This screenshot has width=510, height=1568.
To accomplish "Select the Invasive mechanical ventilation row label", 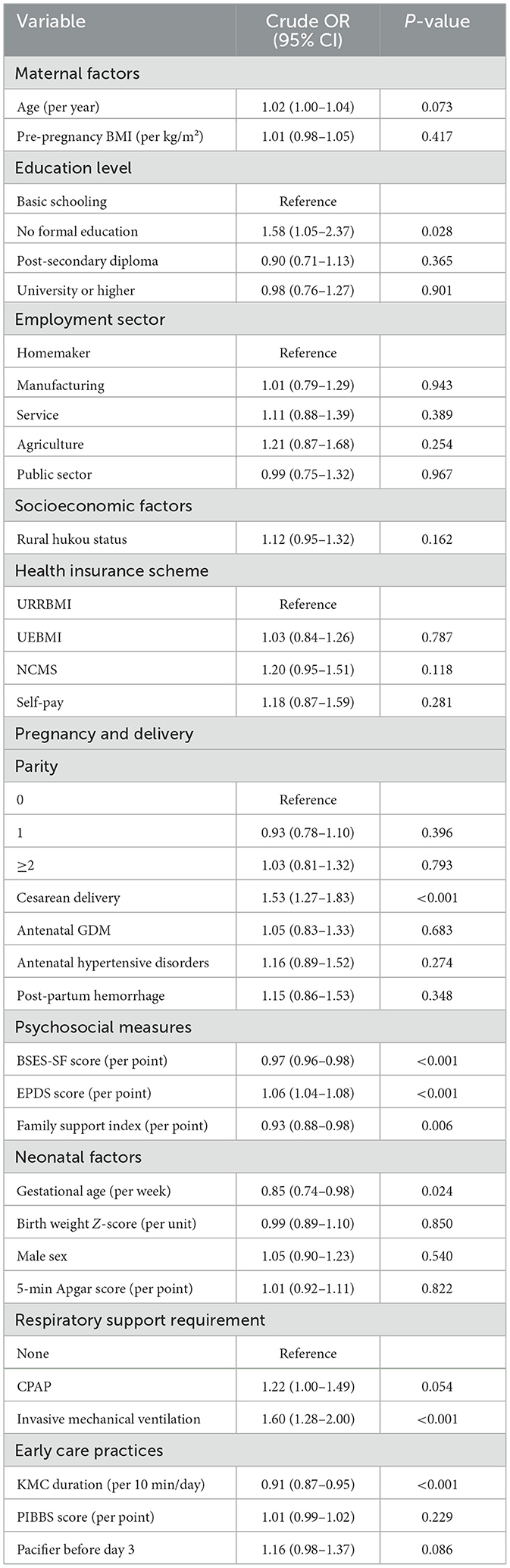I will [x=108, y=1419].
